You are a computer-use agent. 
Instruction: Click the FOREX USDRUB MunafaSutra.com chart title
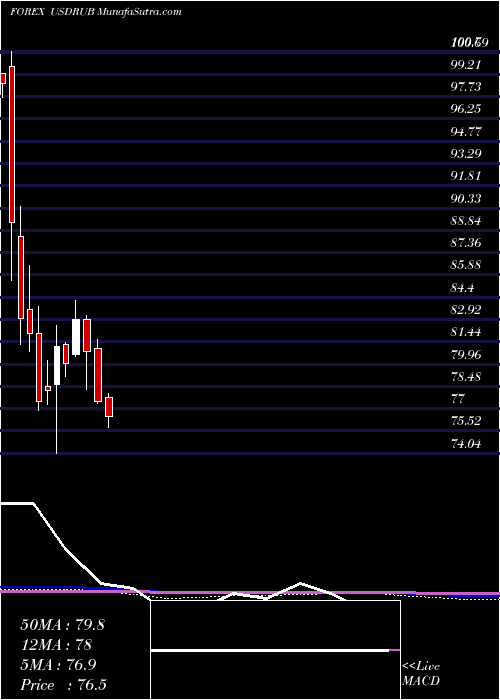96,12
